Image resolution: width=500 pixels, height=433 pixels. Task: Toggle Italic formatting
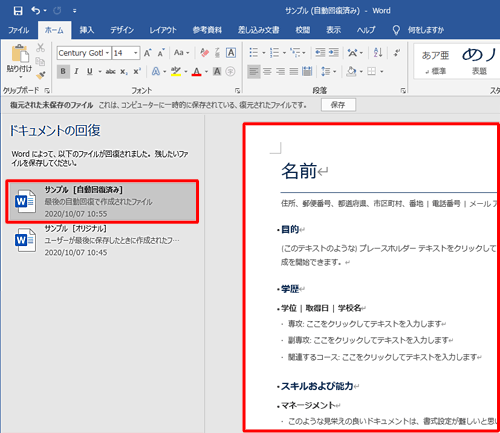click(76, 71)
